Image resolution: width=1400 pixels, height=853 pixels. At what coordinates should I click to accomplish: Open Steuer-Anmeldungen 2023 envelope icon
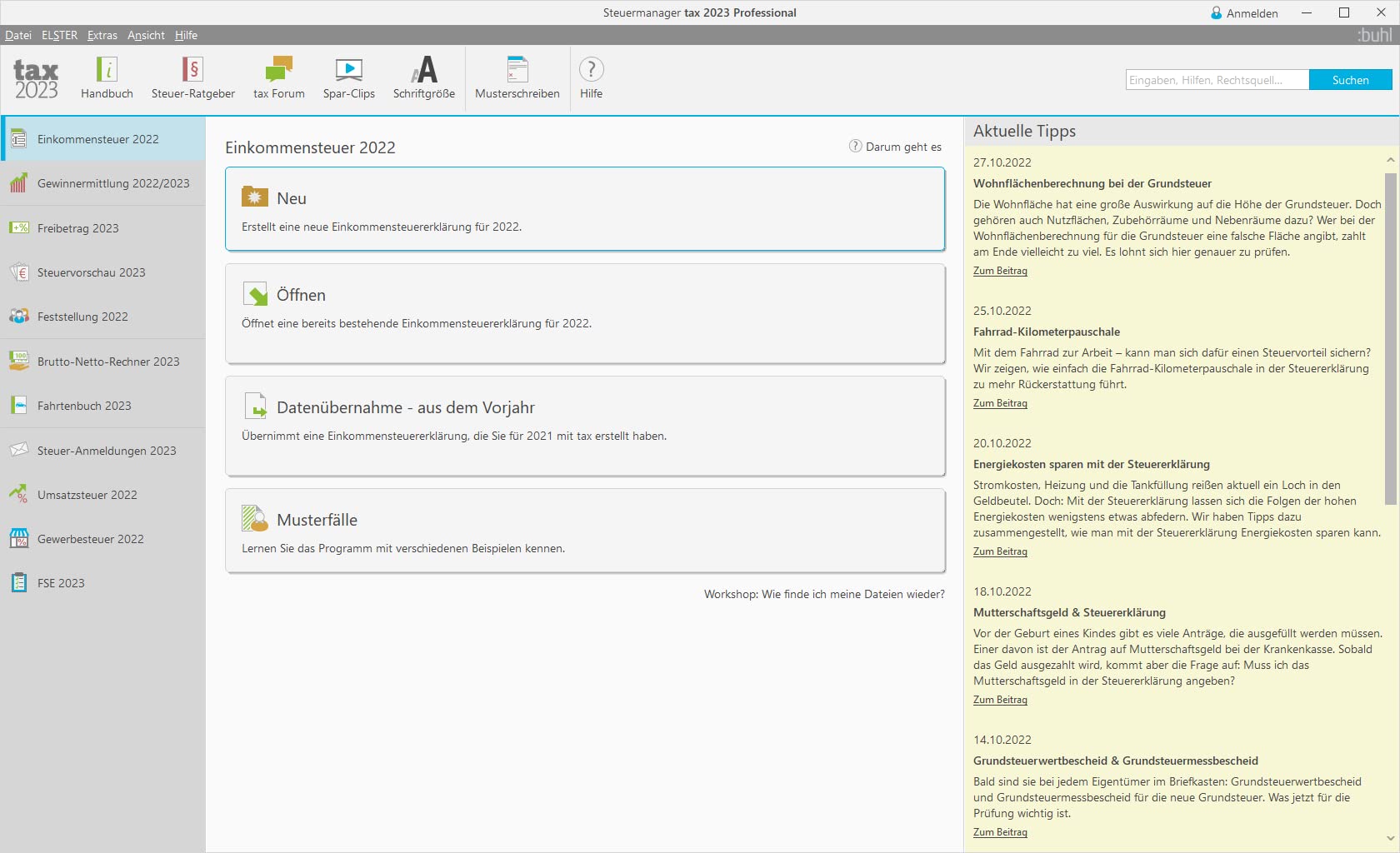tap(18, 450)
